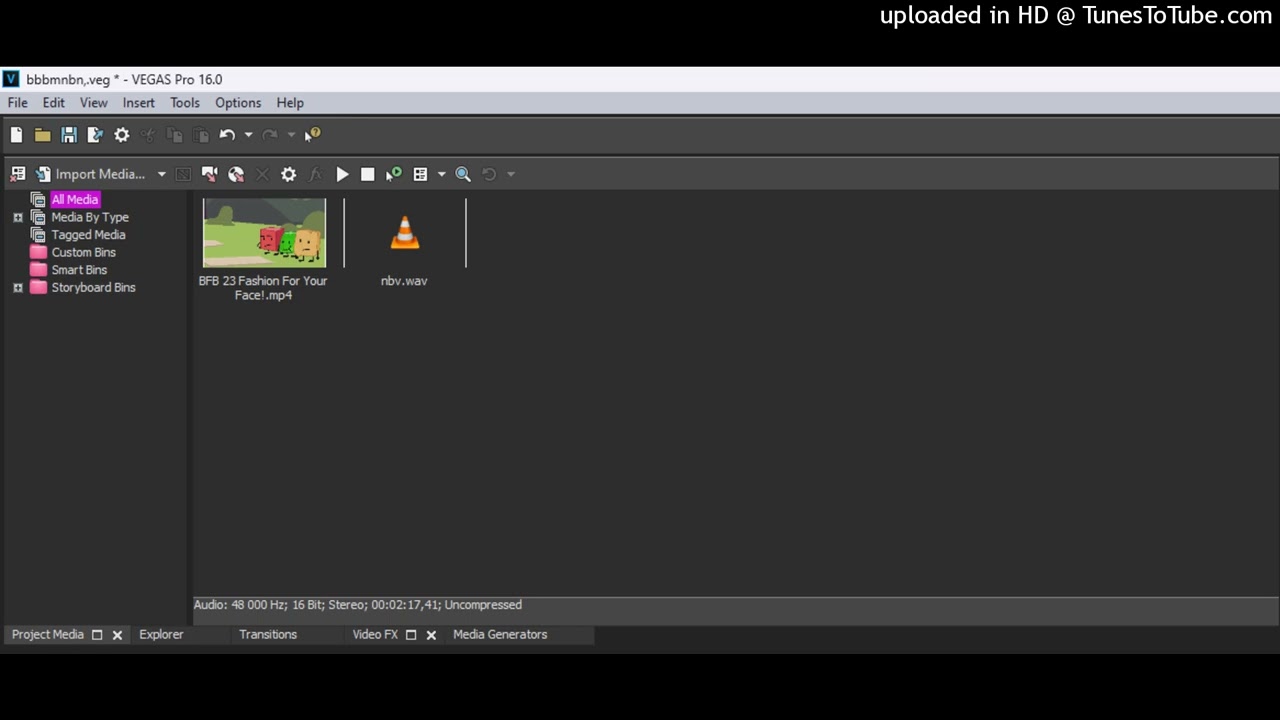Viewport: 1280px width, 720px height.
Task: Save the project using the floppy disk icon
Action: (x=69, y=135)
